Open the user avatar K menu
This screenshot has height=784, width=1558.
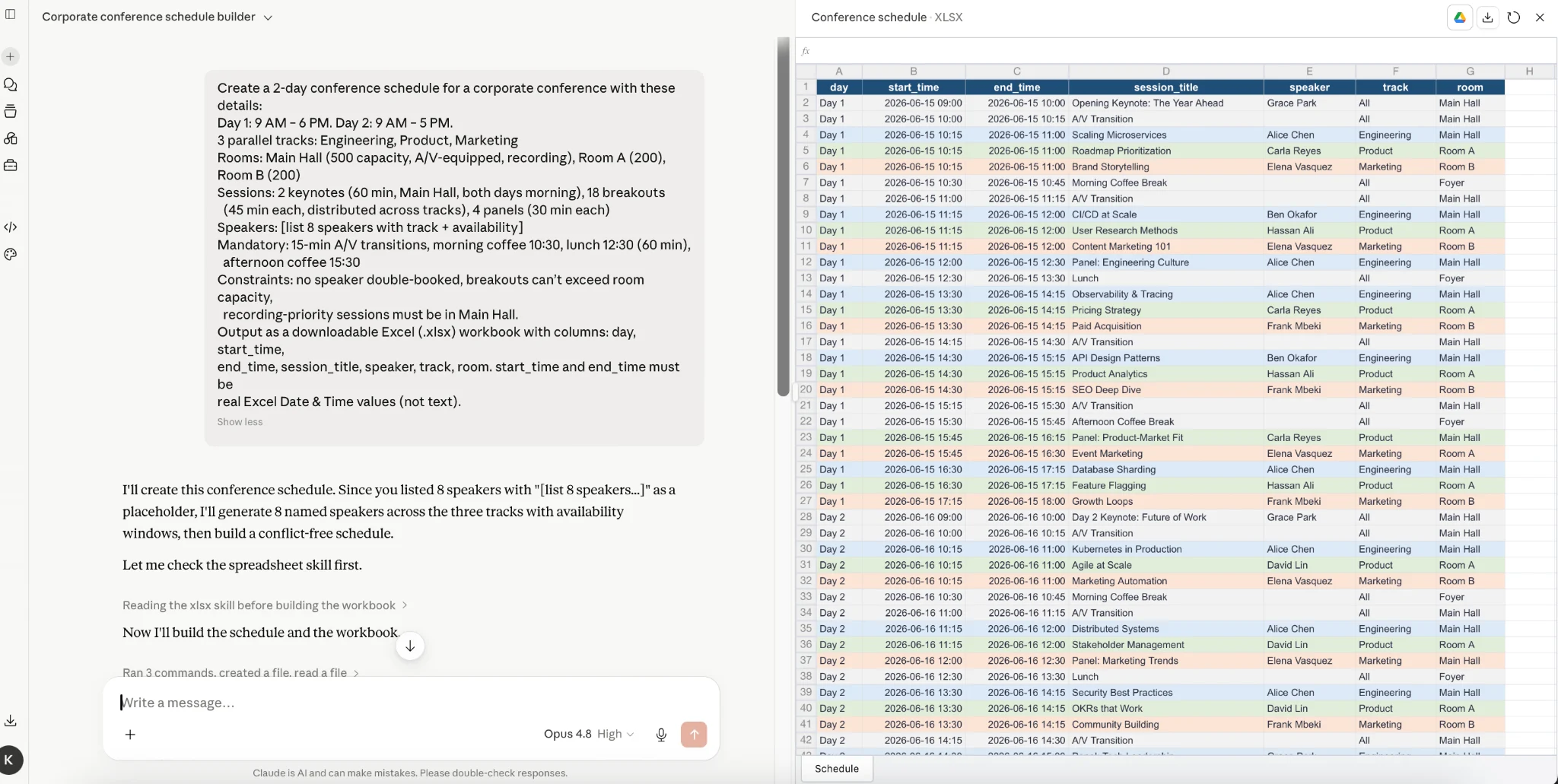click(x=10, y=760)
